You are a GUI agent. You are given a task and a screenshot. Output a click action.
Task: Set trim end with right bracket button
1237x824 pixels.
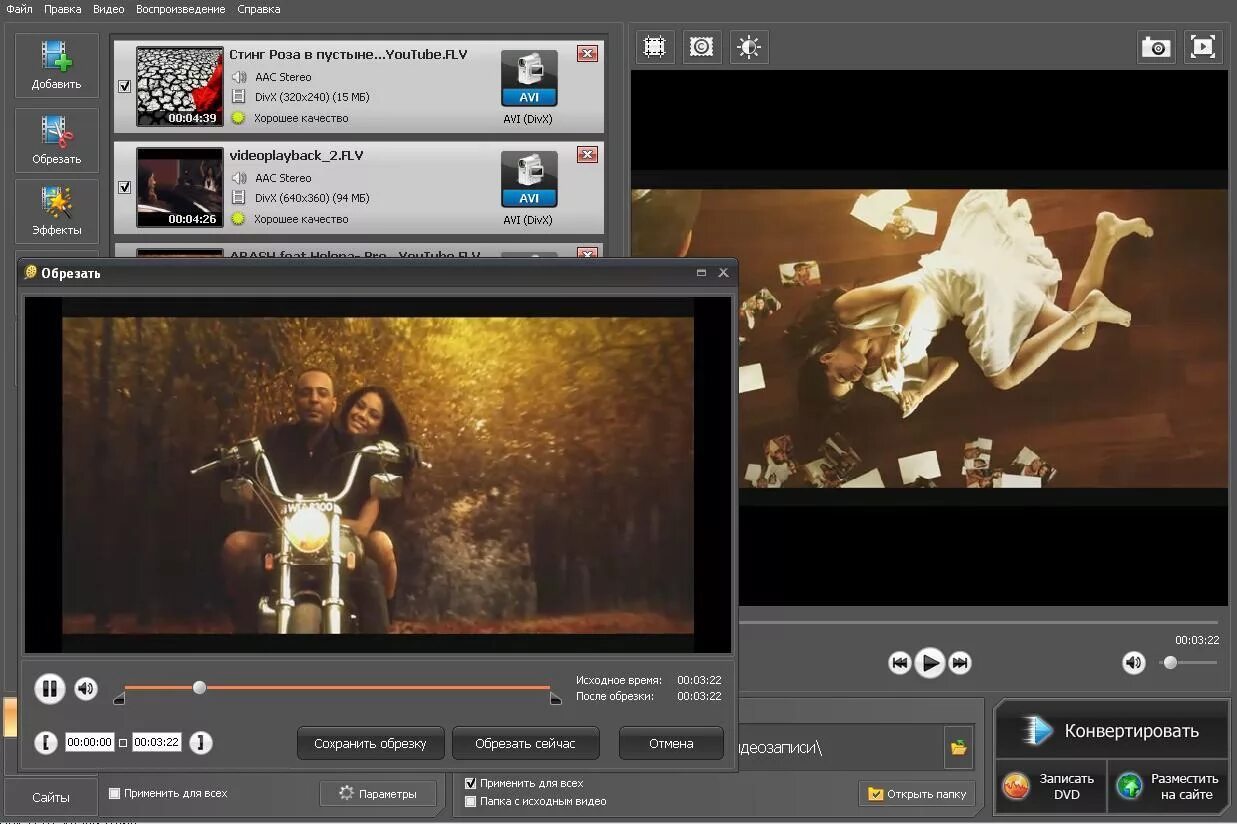[x=201, y=743]
